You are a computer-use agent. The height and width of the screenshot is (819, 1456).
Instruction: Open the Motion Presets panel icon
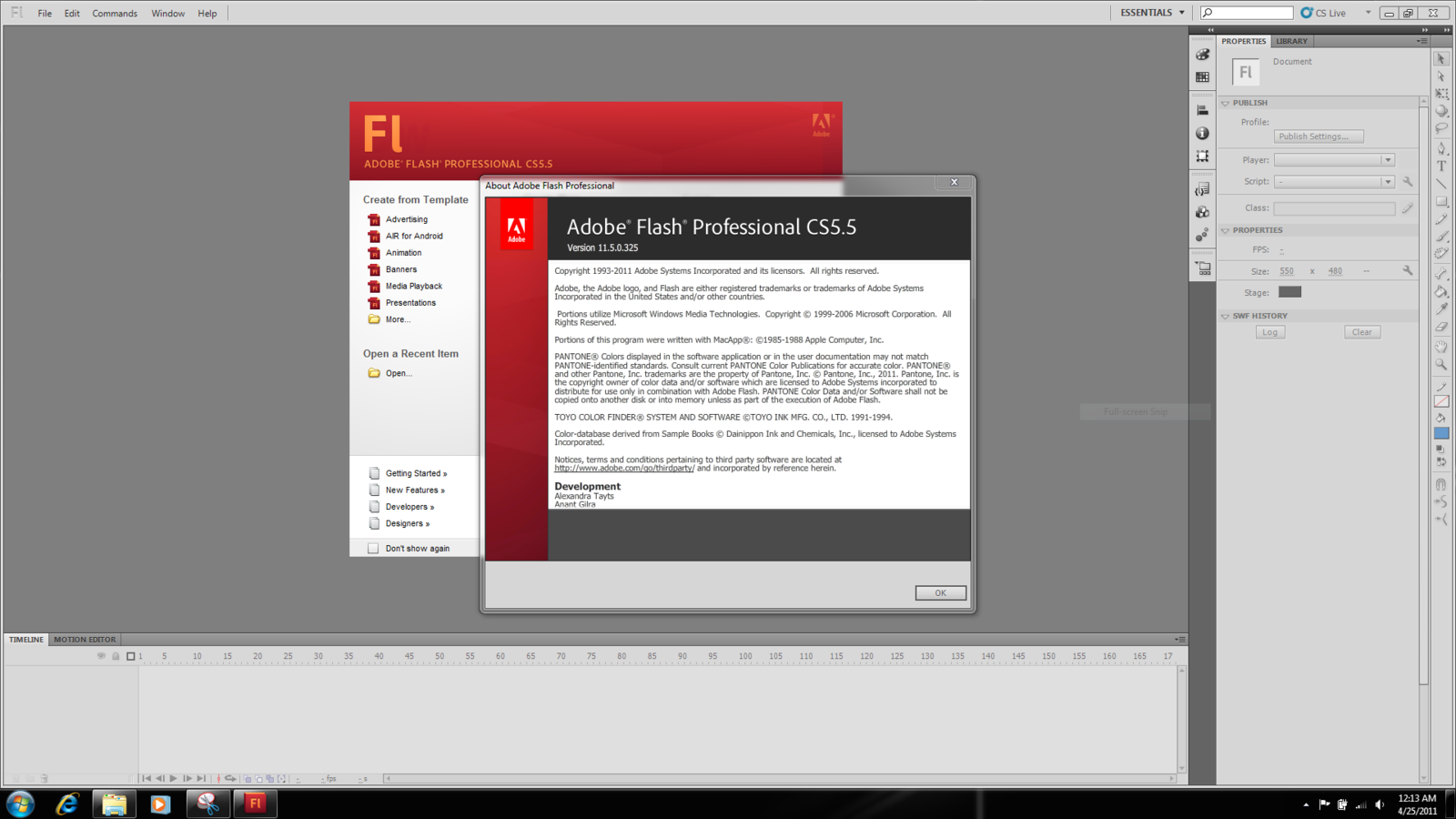[x=1203, y=235]
